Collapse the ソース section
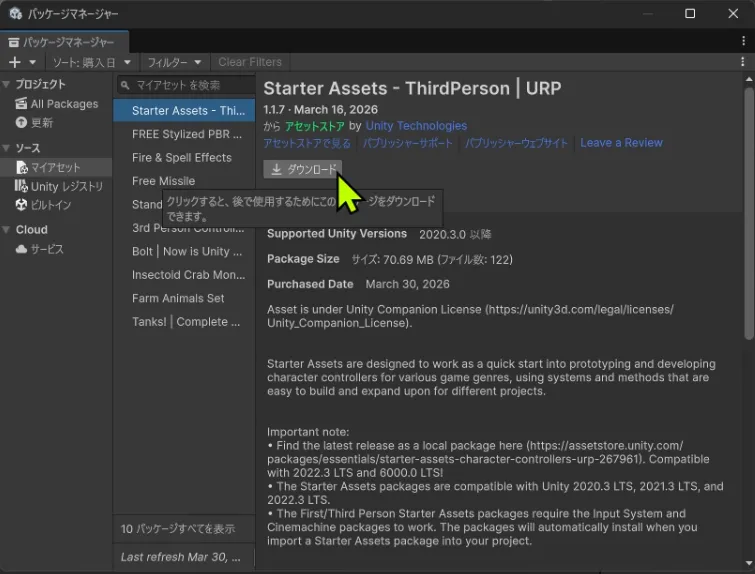The image size is (755, 574). click(7, 149)
